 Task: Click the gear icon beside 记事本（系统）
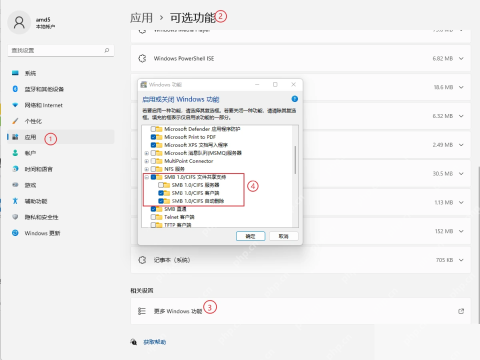point(142,260)
